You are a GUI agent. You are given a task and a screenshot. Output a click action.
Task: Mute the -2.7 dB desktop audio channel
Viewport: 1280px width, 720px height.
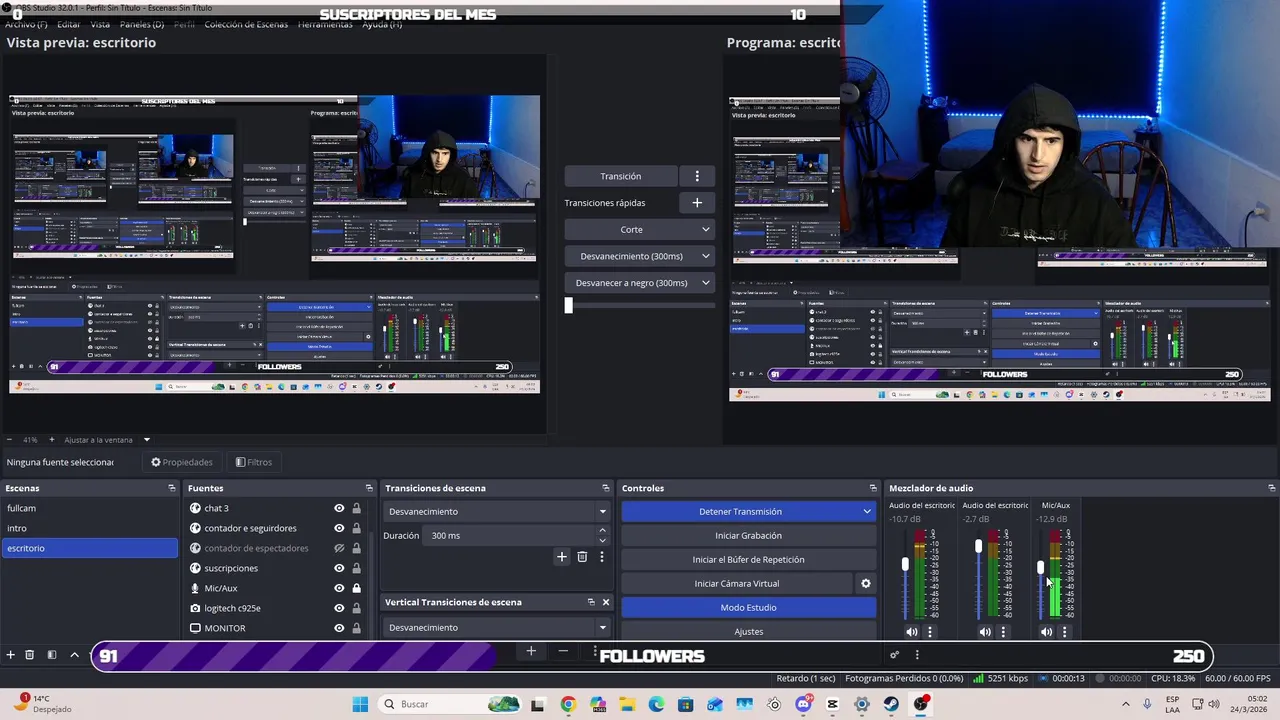click(985, 632)
